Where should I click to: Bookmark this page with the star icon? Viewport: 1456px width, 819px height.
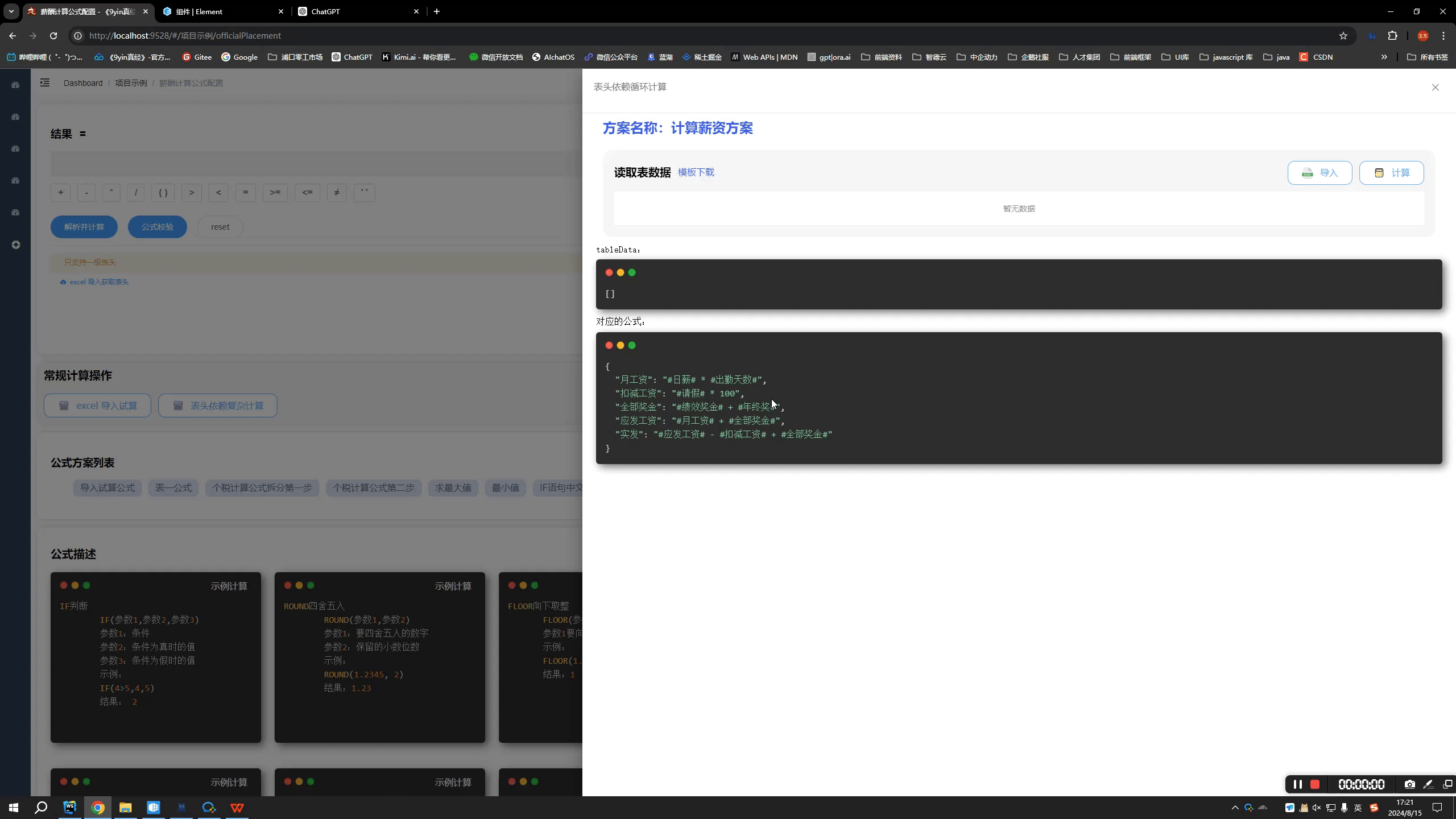click(x=1343, y=36)
